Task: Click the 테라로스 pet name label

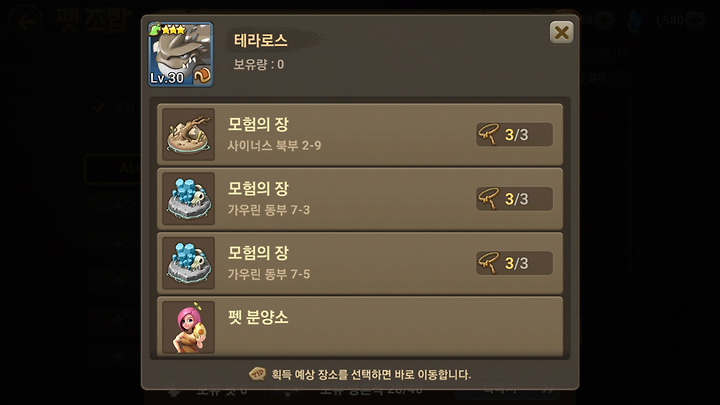Action: (261, 41)
